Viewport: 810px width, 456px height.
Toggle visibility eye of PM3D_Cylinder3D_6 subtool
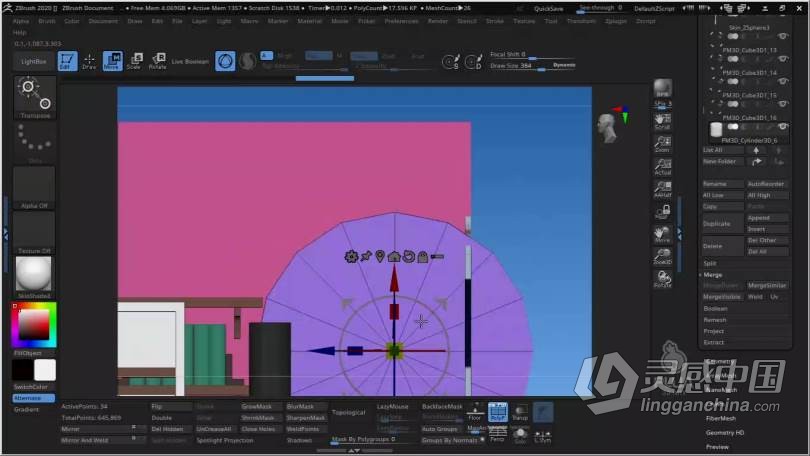click(783, 127)
